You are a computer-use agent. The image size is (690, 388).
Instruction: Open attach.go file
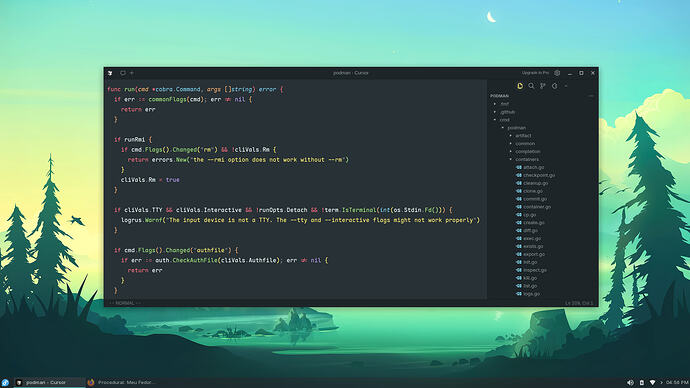click(533, 167)
